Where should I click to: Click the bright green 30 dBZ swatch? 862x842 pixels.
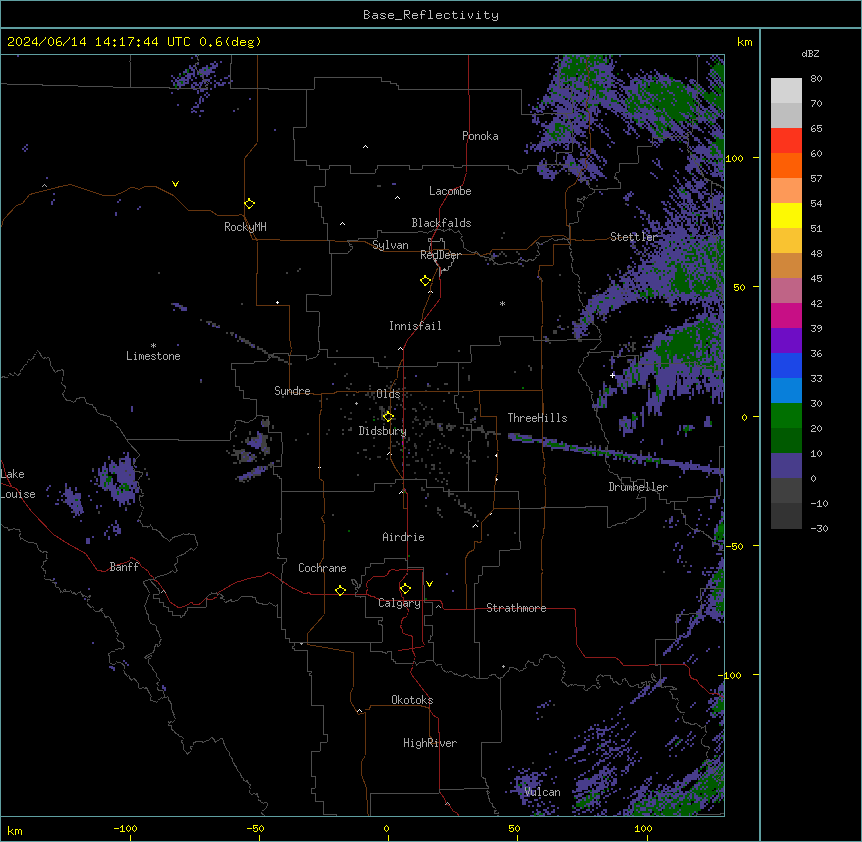coord(786,416)
